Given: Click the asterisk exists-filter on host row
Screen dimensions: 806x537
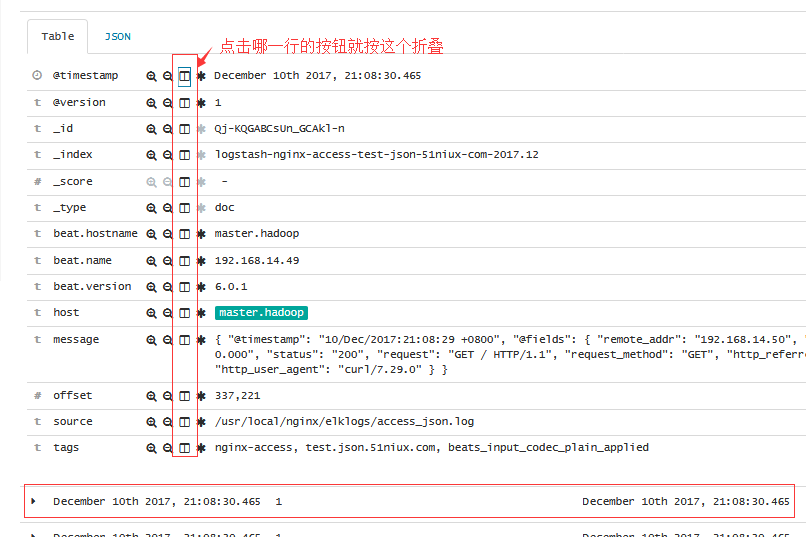Looking at the screenshot, I should pos(201,313).
